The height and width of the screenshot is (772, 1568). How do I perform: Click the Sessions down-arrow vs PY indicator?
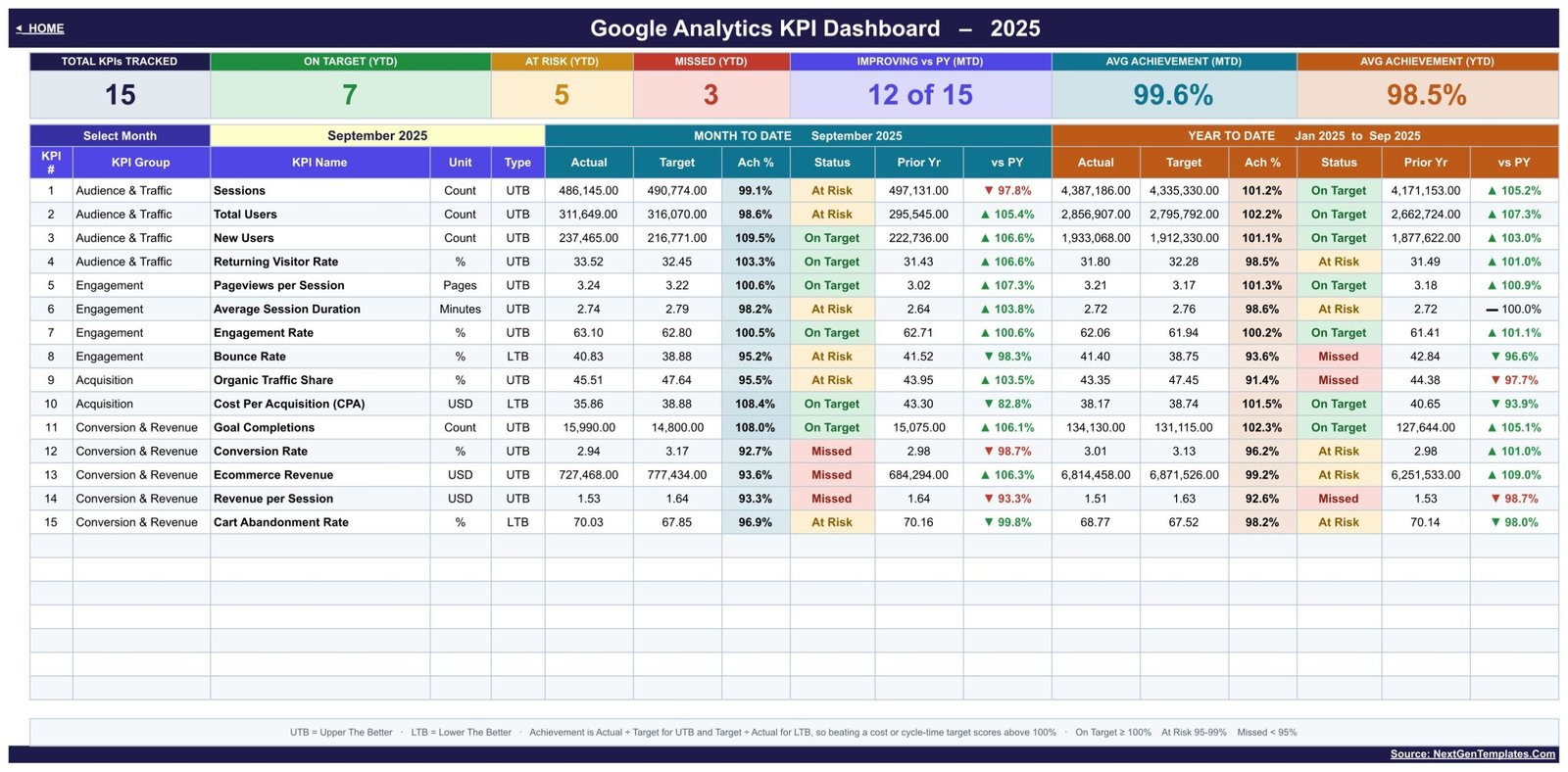(x=1007, y=191)
